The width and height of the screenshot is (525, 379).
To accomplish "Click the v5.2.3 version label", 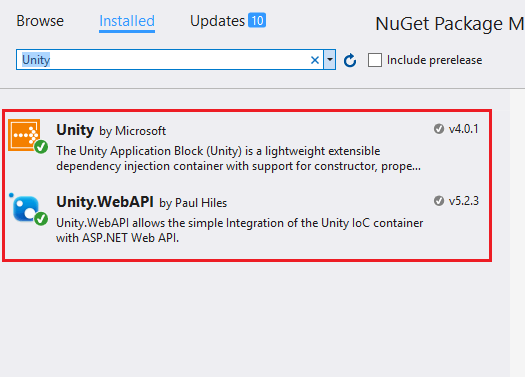I will (464, 201).
